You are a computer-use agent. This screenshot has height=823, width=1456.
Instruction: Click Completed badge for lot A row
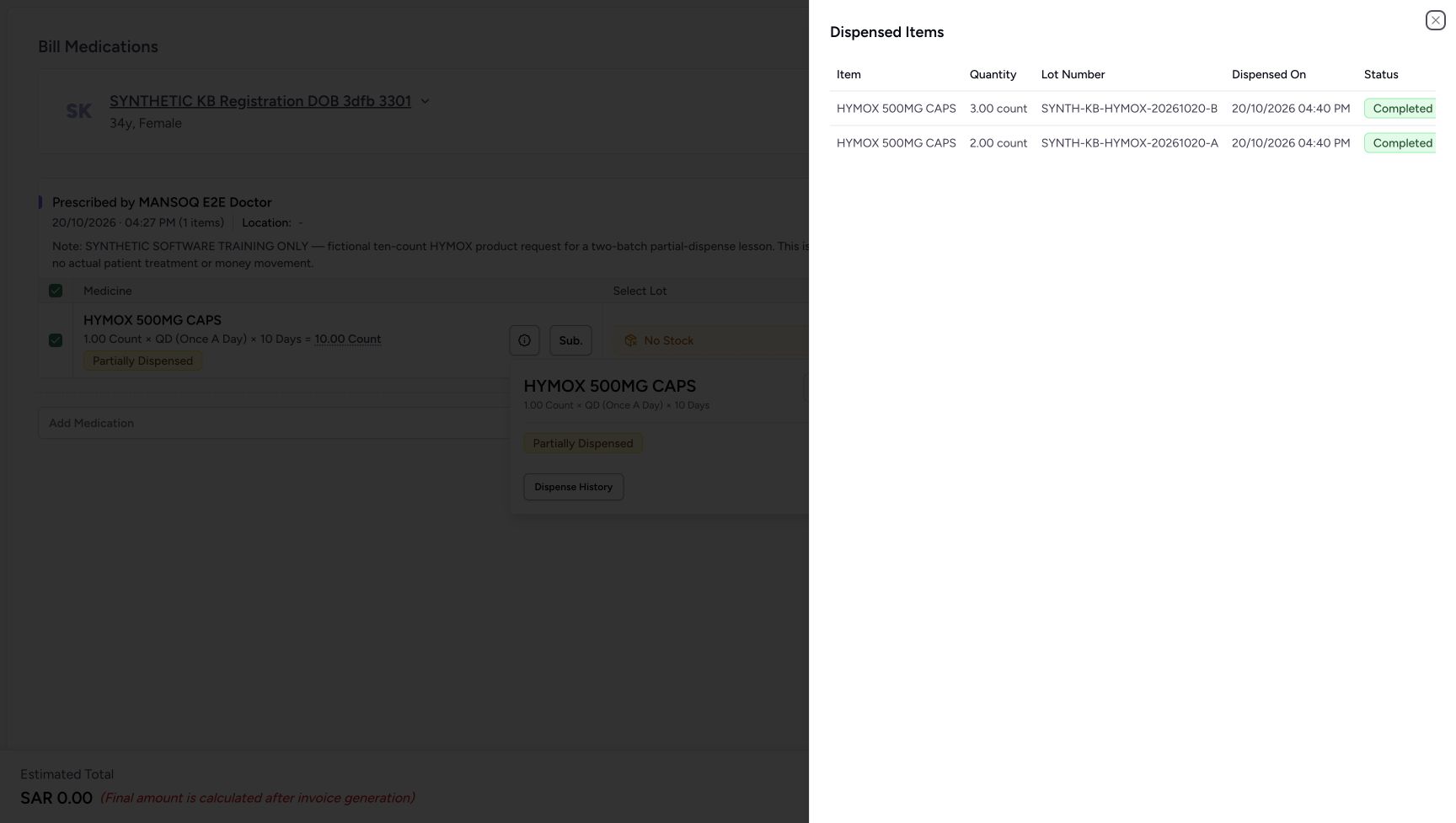pyautogui.click(x=1401, y=143)
